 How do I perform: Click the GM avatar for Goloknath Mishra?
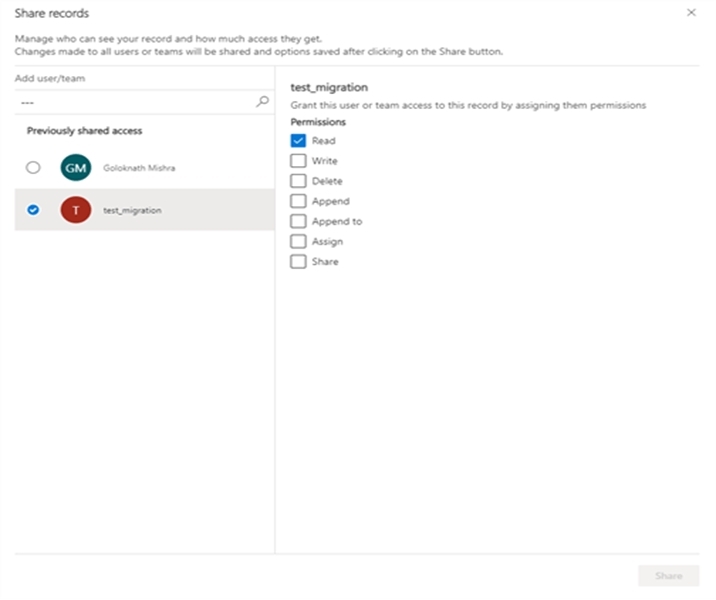click(75, 168)
